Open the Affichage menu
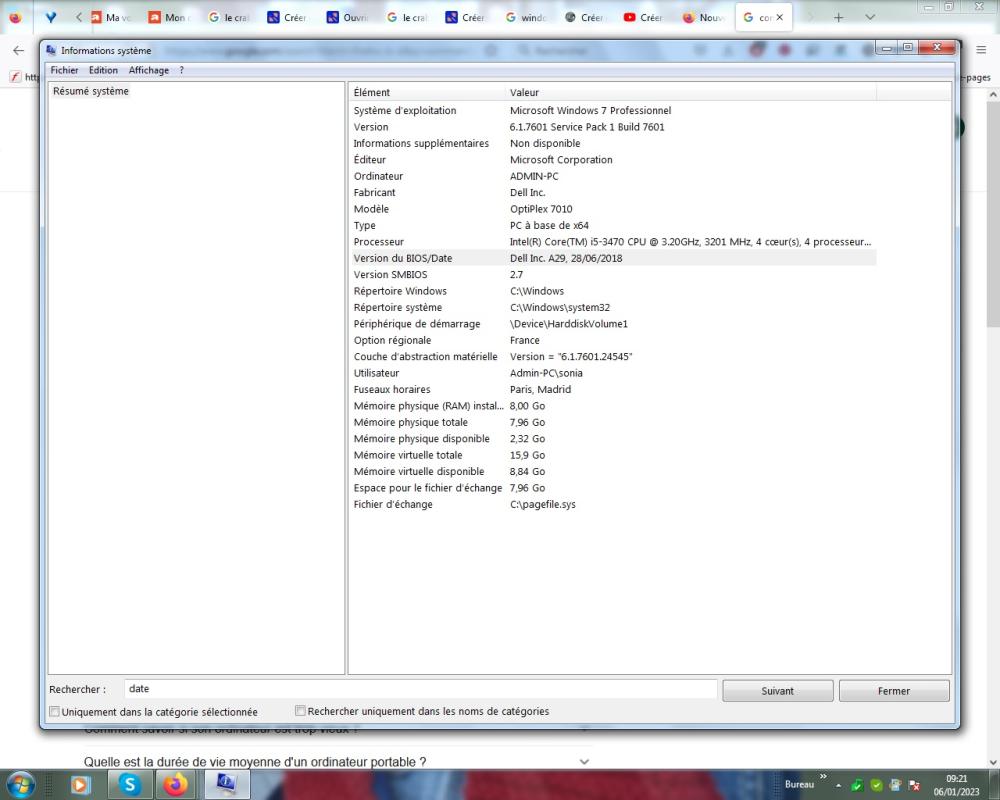1000x800 pixels. coord(148,70)
